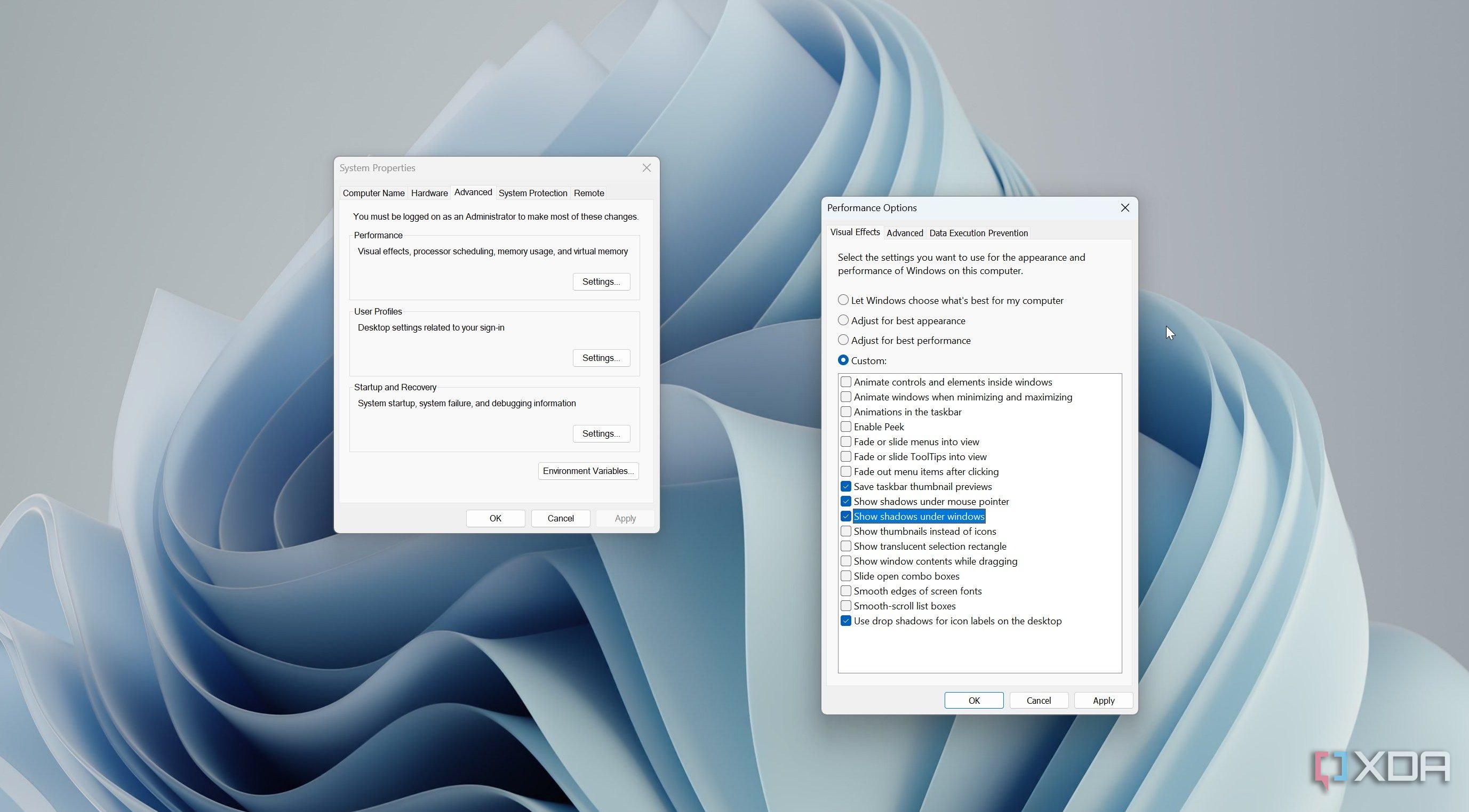Disable Show shadows under mouse pointer
The height and width of the screenshot is (812, 1469).
(845, 502)
